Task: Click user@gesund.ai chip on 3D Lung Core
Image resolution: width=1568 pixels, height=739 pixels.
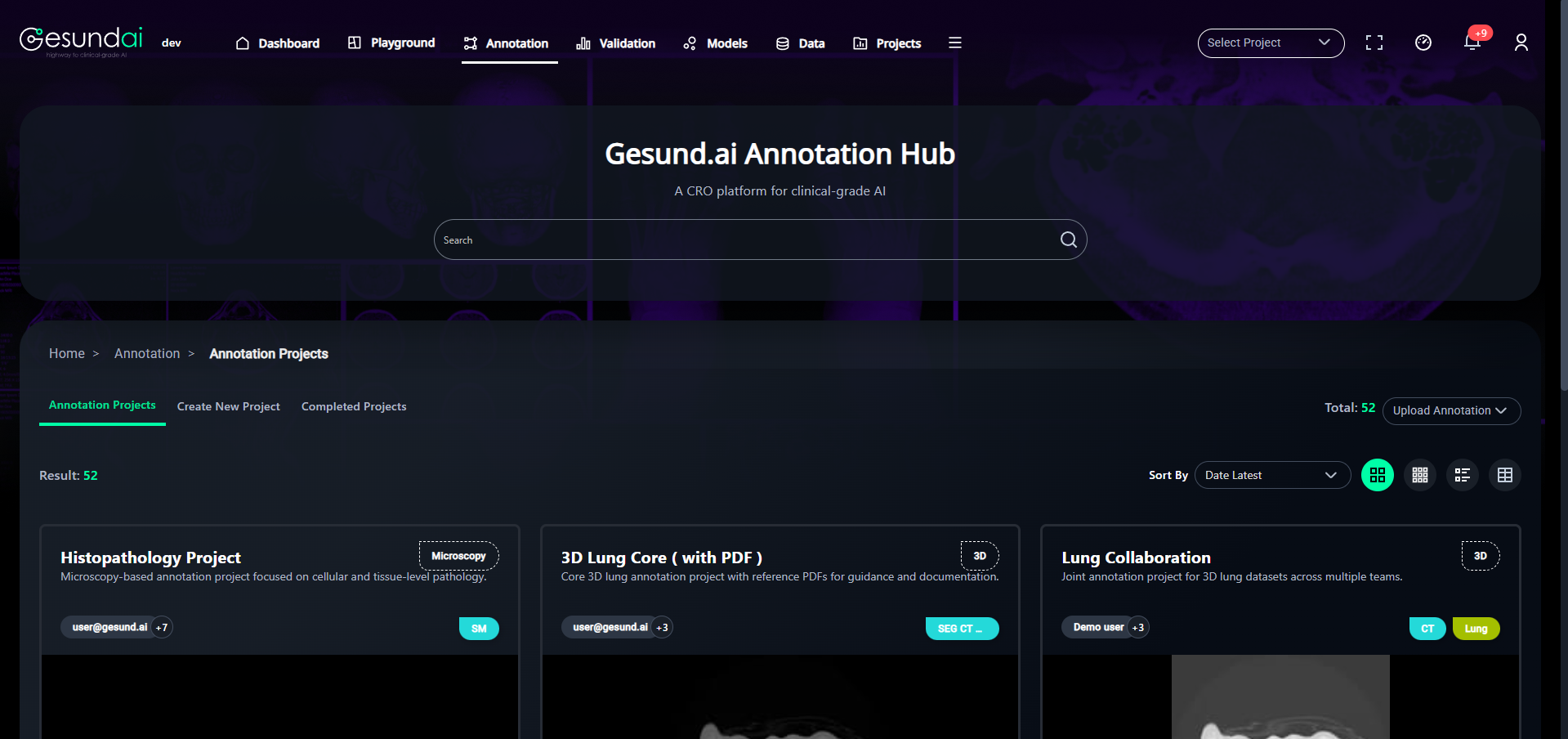Action: pos(610,628)
